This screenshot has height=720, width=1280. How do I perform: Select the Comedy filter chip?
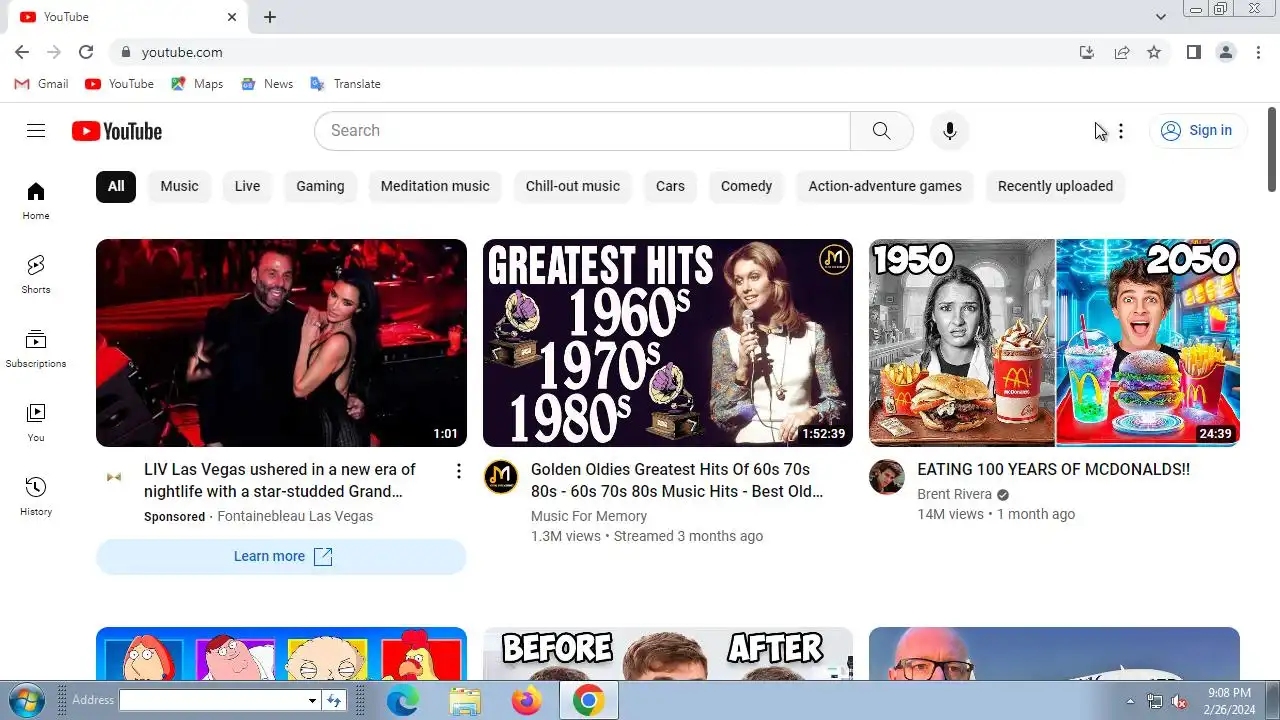pos(746,186)
